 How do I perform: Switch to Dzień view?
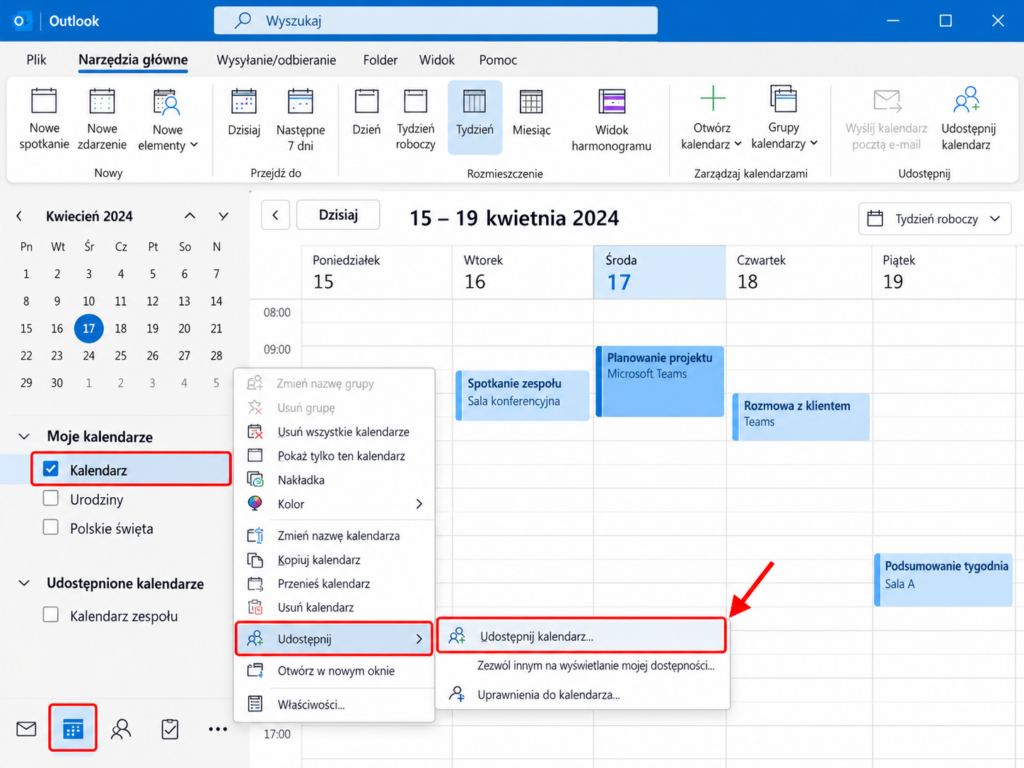tap(366, 112)
